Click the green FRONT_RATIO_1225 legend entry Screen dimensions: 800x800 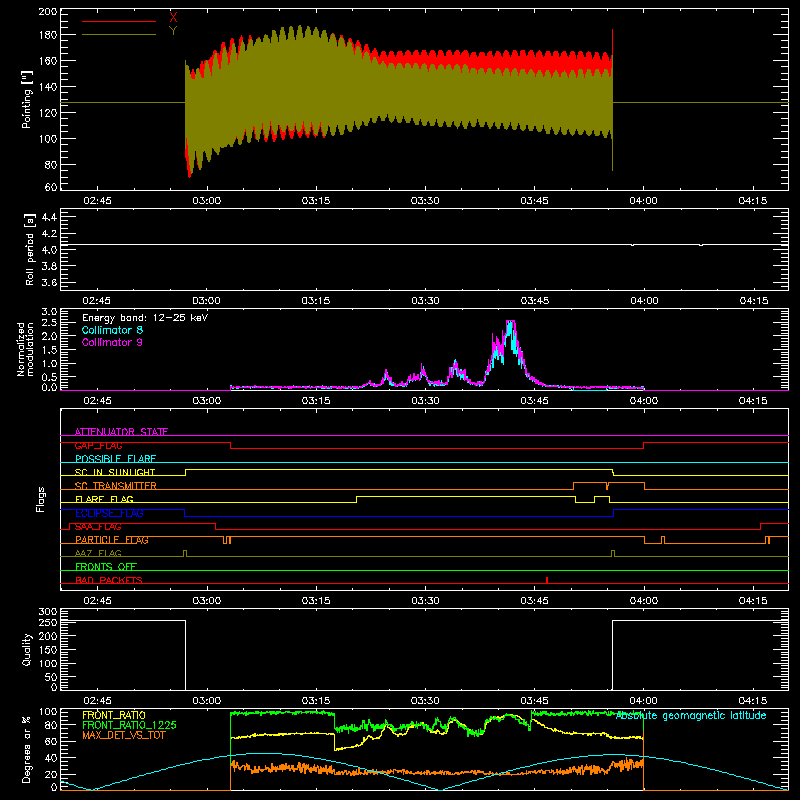(130, 725)
